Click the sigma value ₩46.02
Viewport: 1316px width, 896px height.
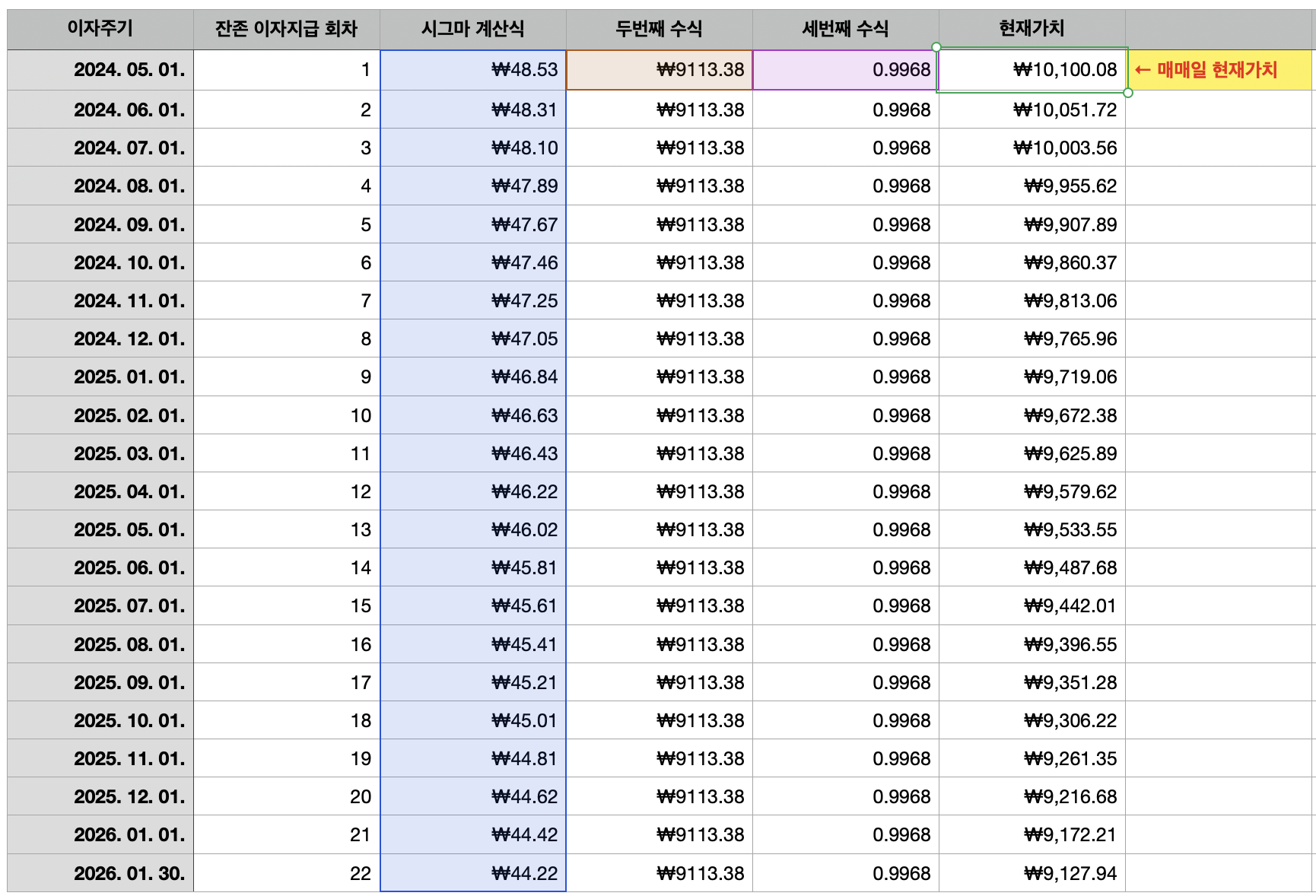[x=473, y=529]
